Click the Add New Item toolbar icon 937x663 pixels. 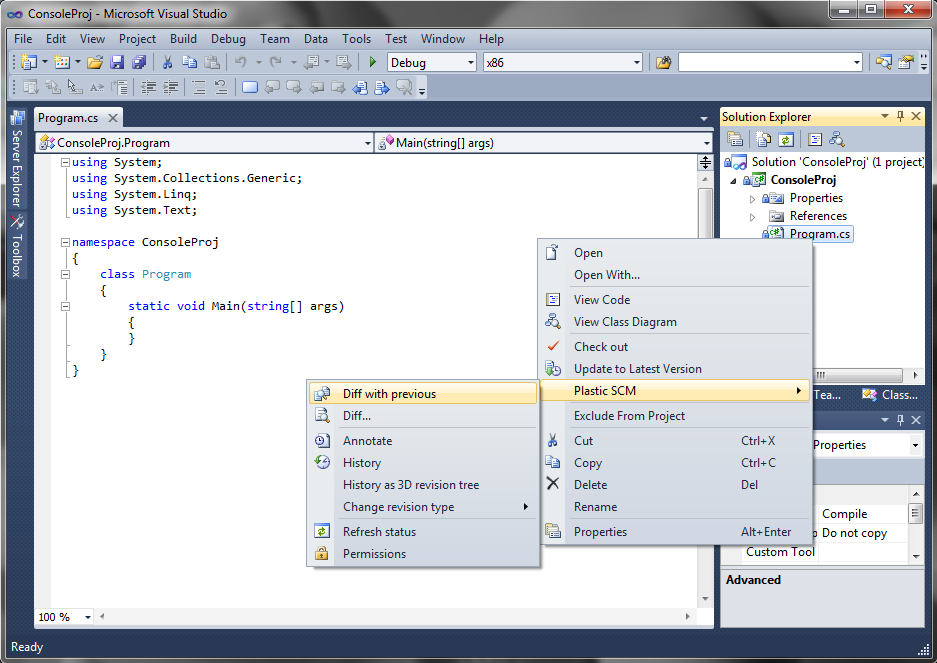(x=62, y=62)
